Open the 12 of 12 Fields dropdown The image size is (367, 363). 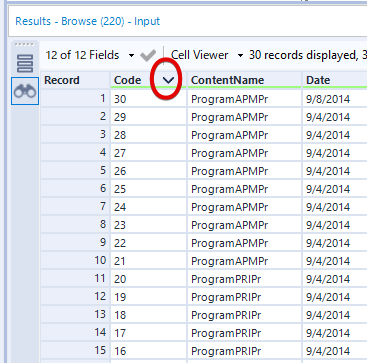[131, 55]
